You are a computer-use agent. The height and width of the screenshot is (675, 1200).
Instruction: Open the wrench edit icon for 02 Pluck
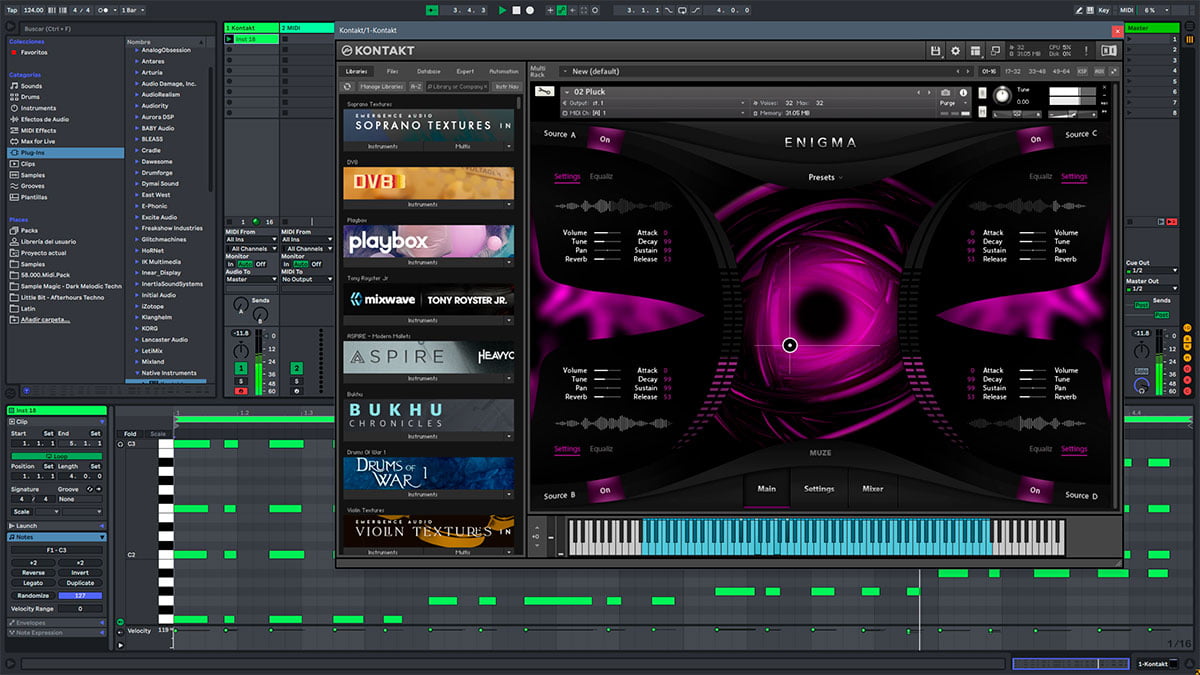click(545, 93)
